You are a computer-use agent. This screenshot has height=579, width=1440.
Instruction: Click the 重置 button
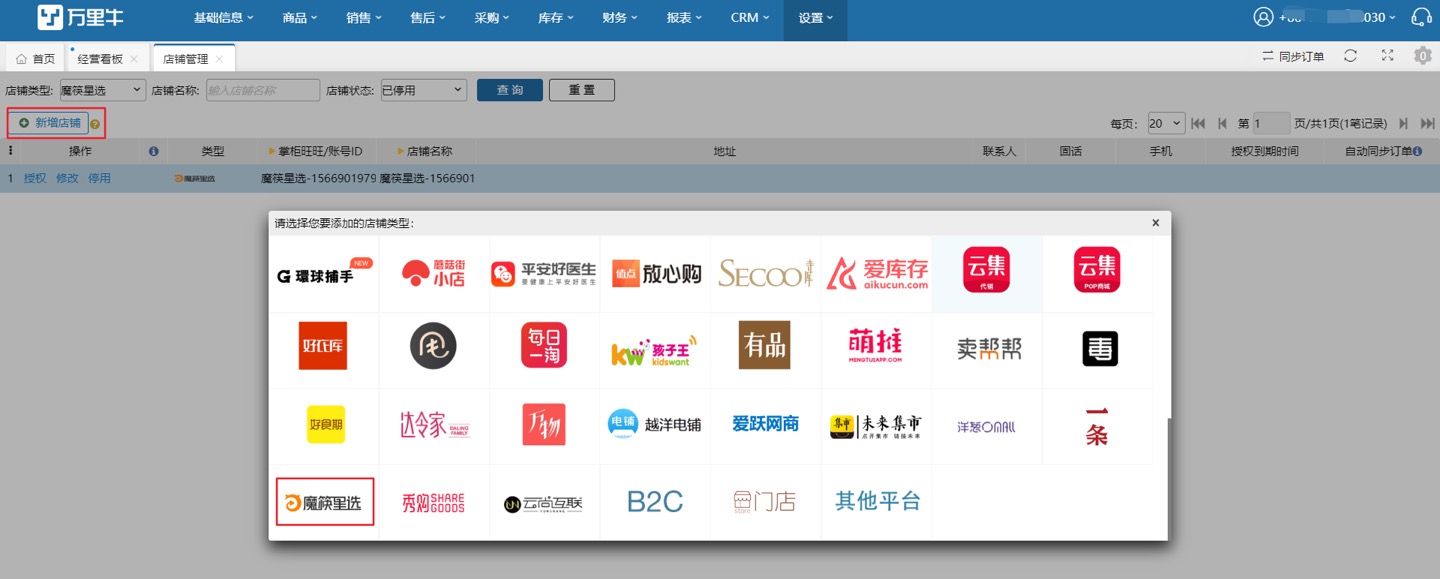pyautogui.click(x=582, y=90)
